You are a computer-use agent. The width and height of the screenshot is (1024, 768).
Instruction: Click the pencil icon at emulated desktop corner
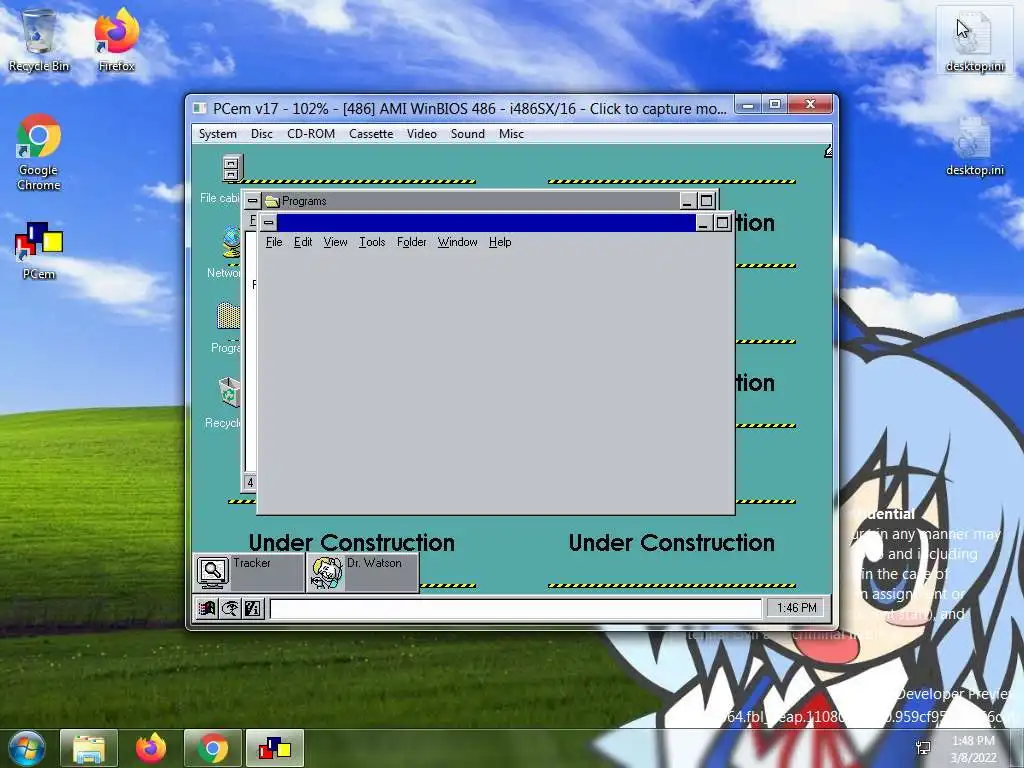[828, 152]
